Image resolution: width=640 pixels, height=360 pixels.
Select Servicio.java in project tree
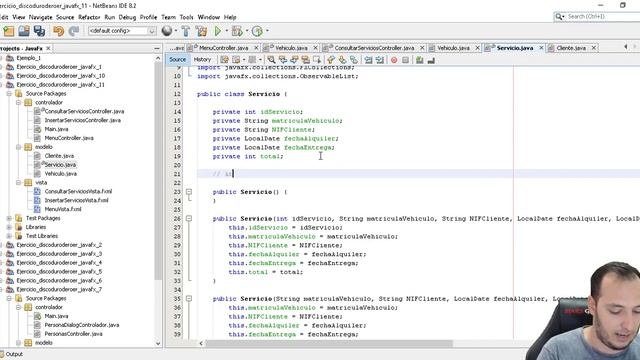(x=60, y=165)
